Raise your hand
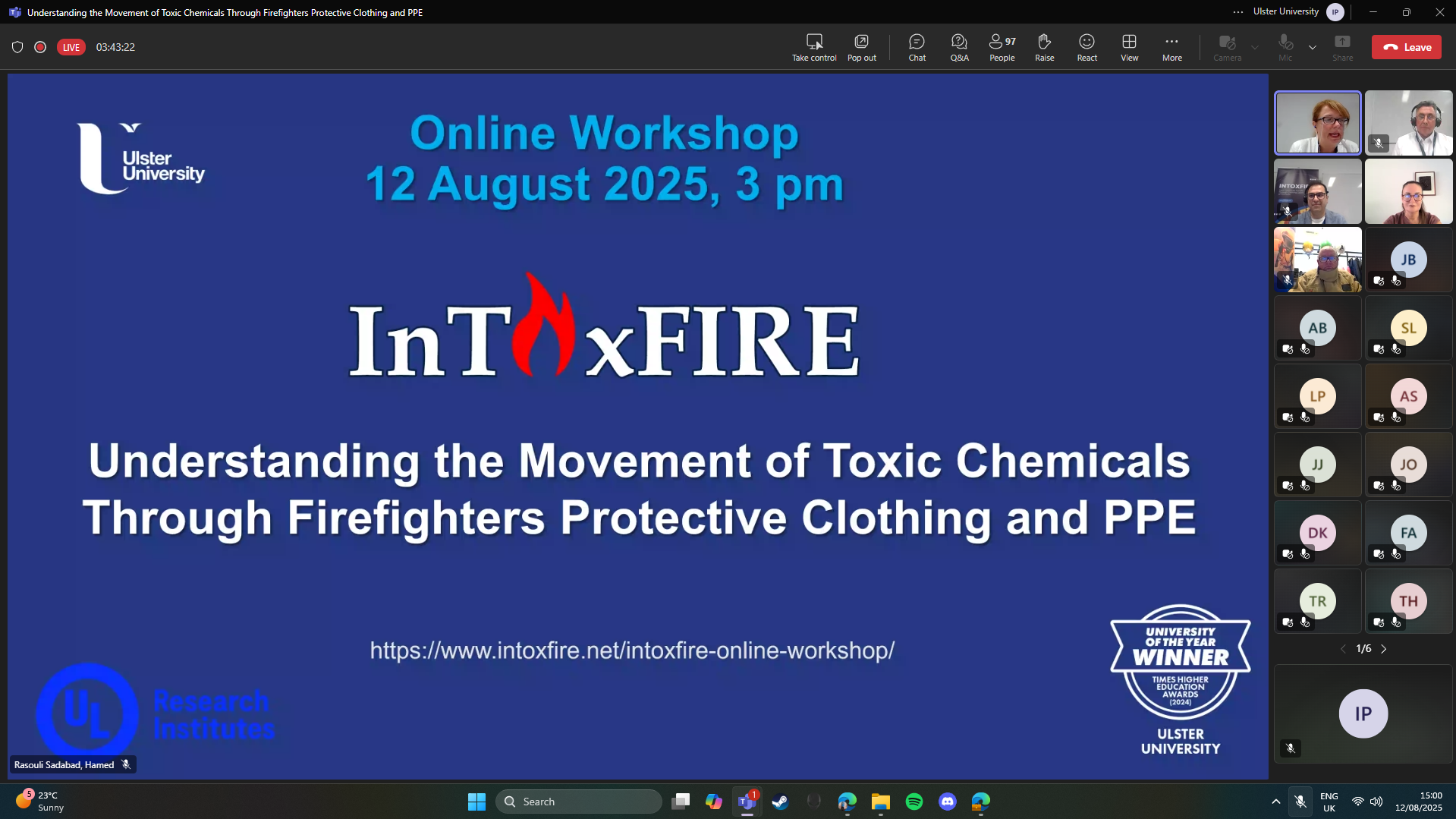Viewport: 1456px width, 819px height. [x=1044, y=46]
